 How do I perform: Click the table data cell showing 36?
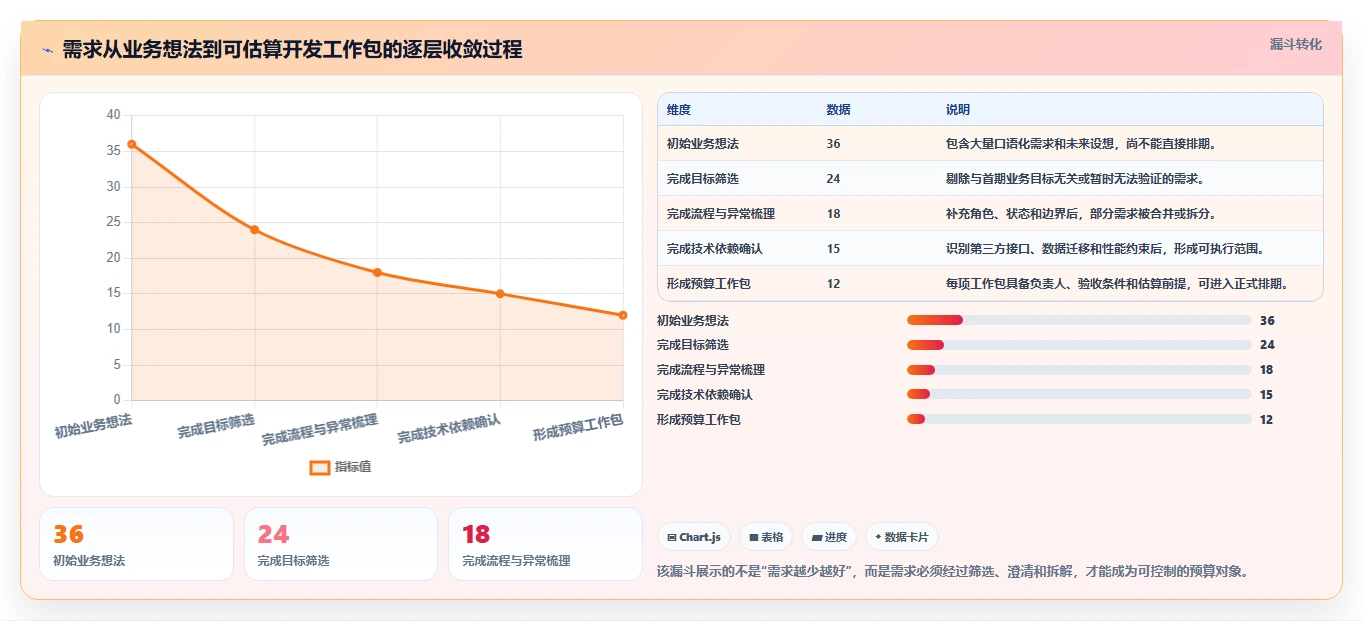834,144
